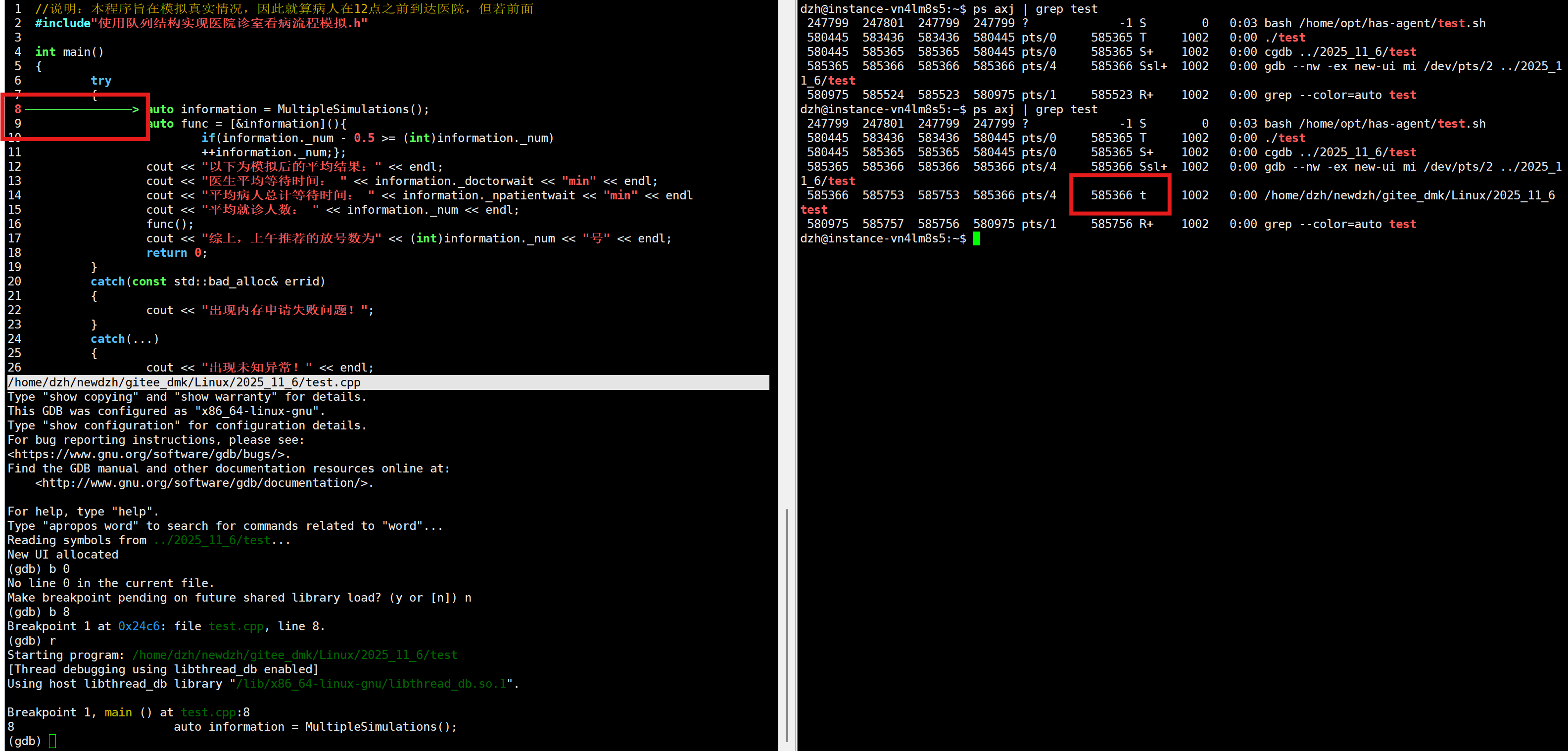Click the green arrow marker on line 8

[x=135, y=109]
